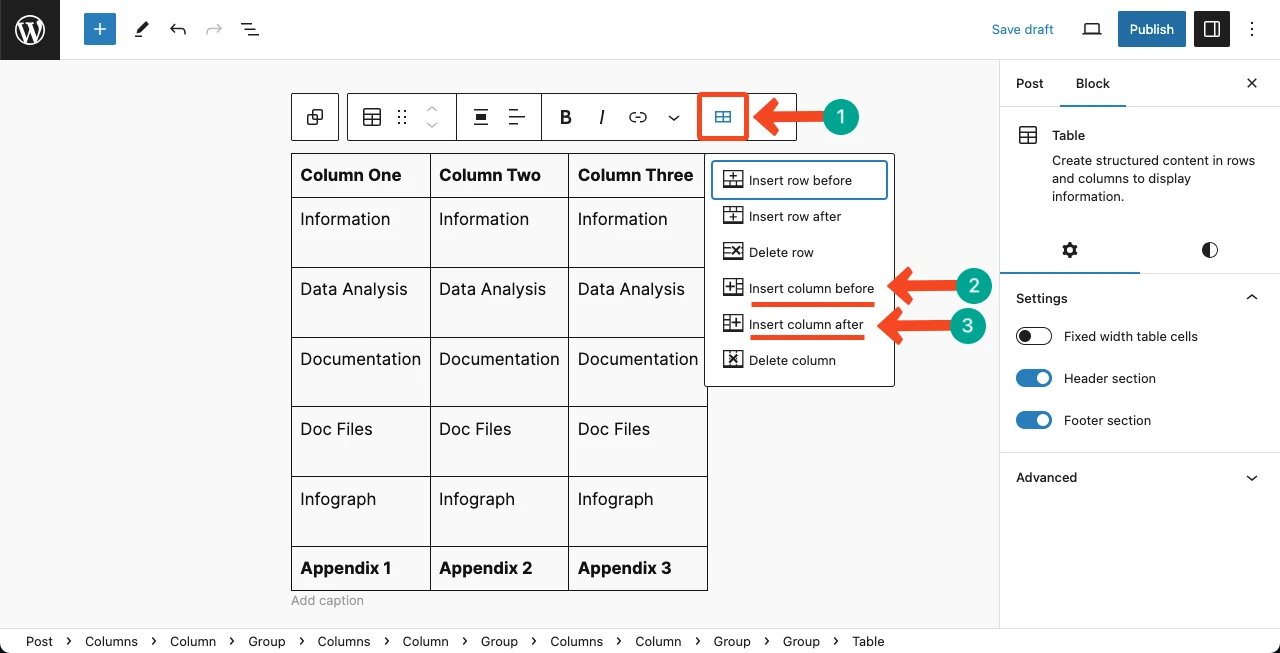Viewport: 1280px width, 653px height.
Task: Apply italic formatting
Action: tap(602, 117)
